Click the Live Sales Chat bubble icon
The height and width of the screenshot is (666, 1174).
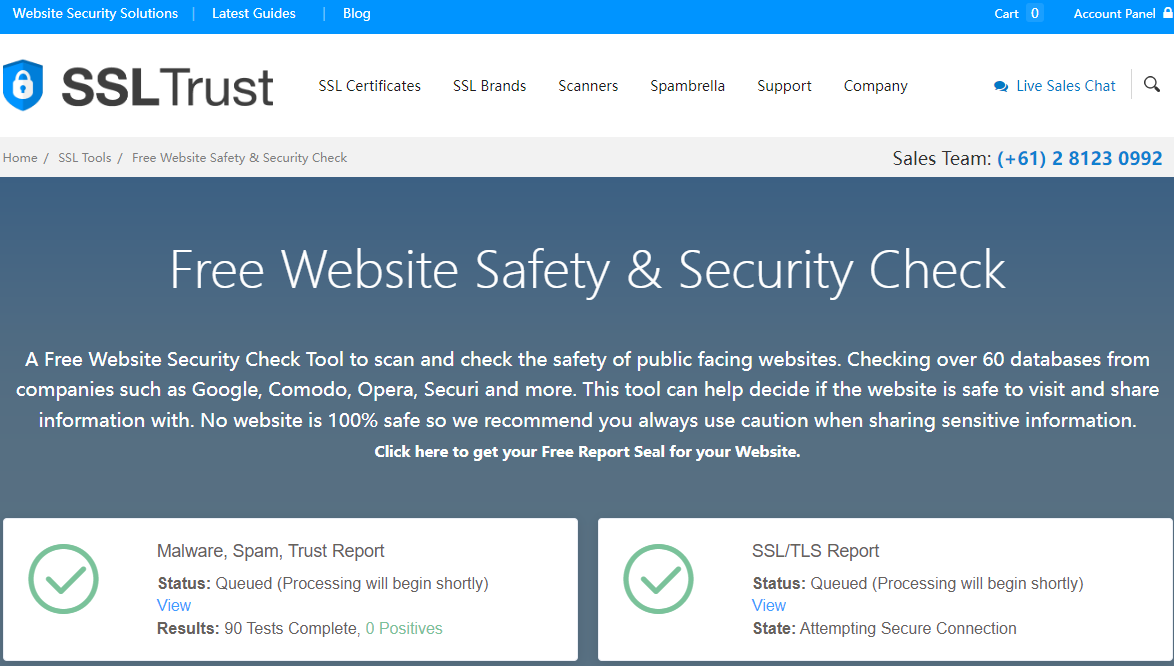tap(1001, 87)
